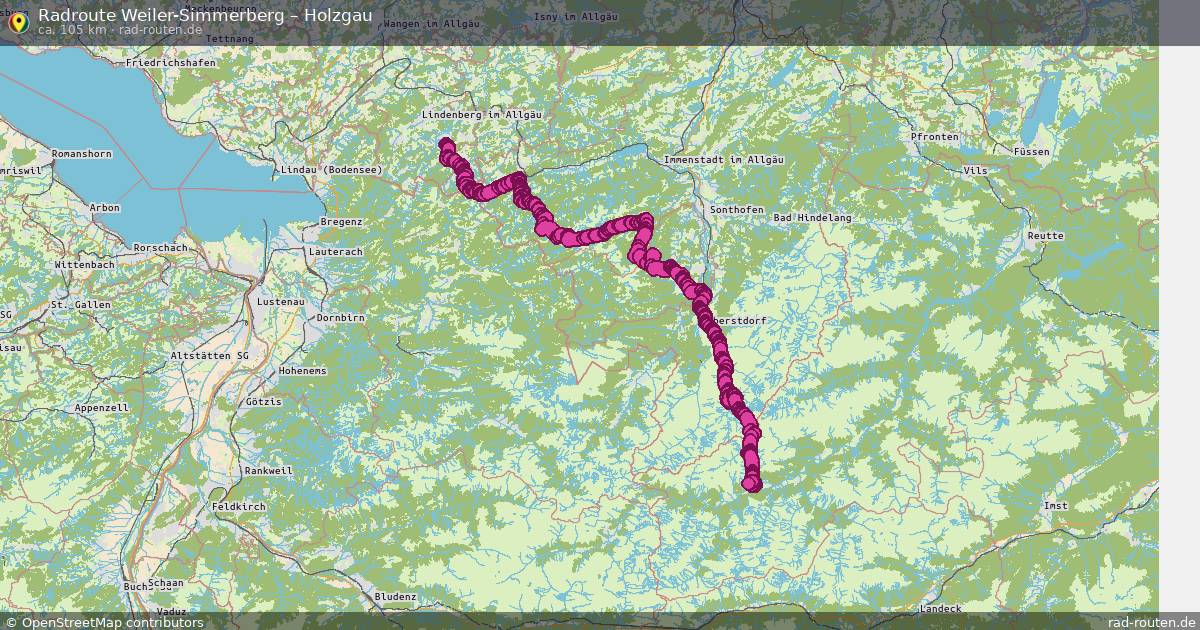1200x630 pixels.
Task: Click the Sonthofen town label
Action: tap(736, 210)
